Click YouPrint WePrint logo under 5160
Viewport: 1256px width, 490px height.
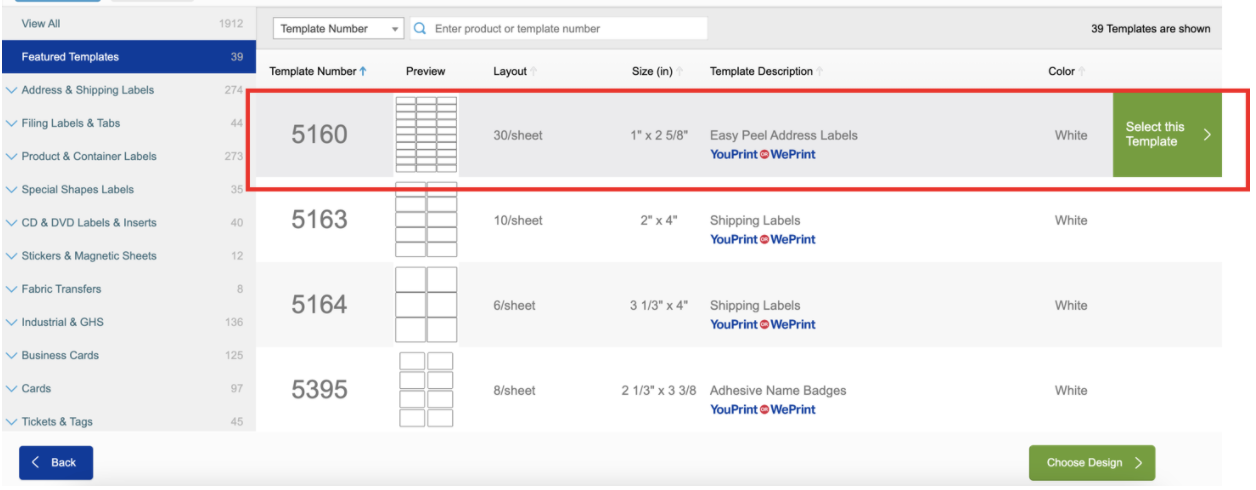(762, 154)
